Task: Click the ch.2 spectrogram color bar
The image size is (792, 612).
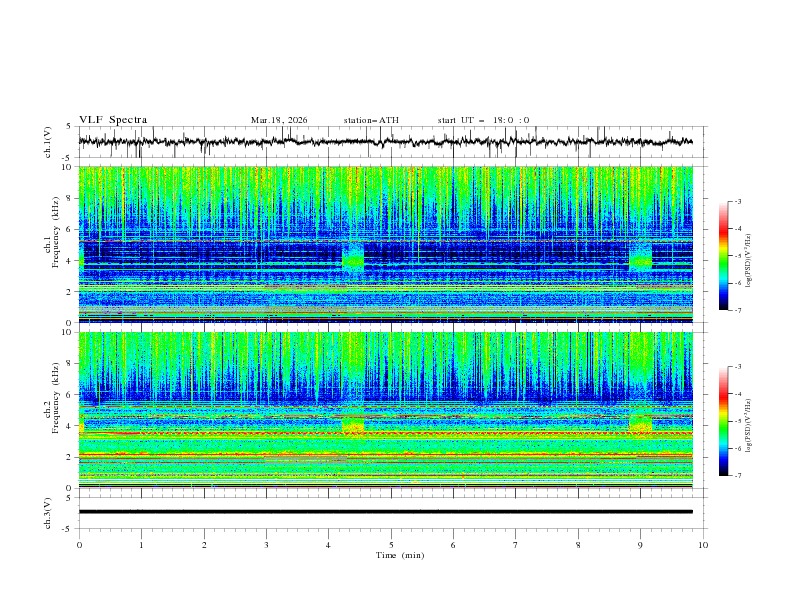Action: point(723,421)
